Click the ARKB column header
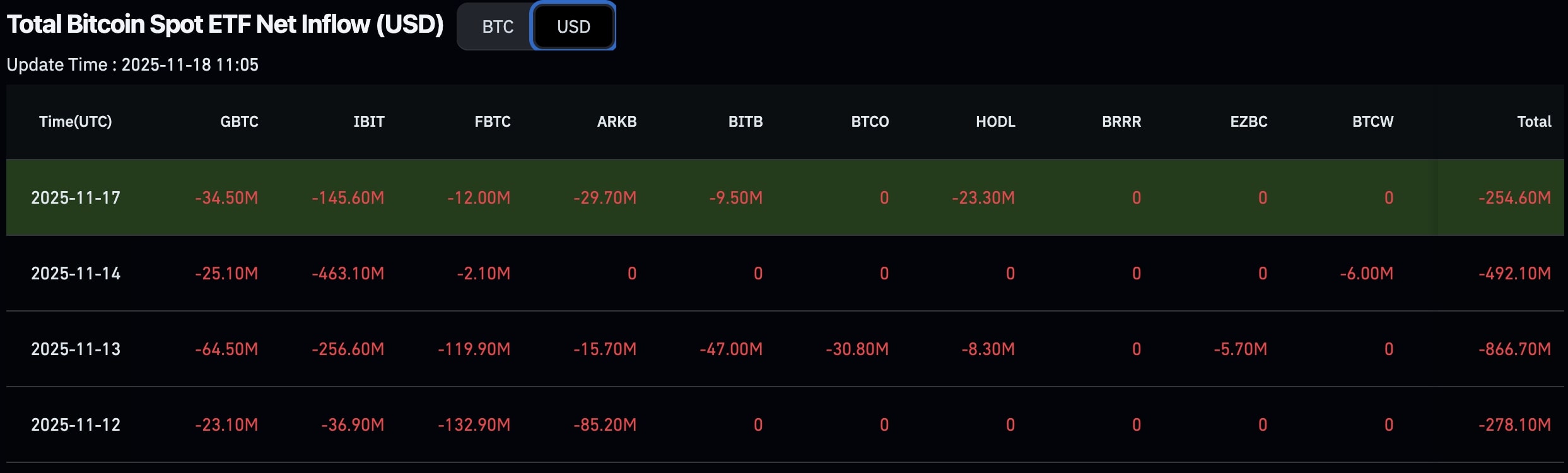Viewport: 1568px width, 473px height. click(616, 122)
